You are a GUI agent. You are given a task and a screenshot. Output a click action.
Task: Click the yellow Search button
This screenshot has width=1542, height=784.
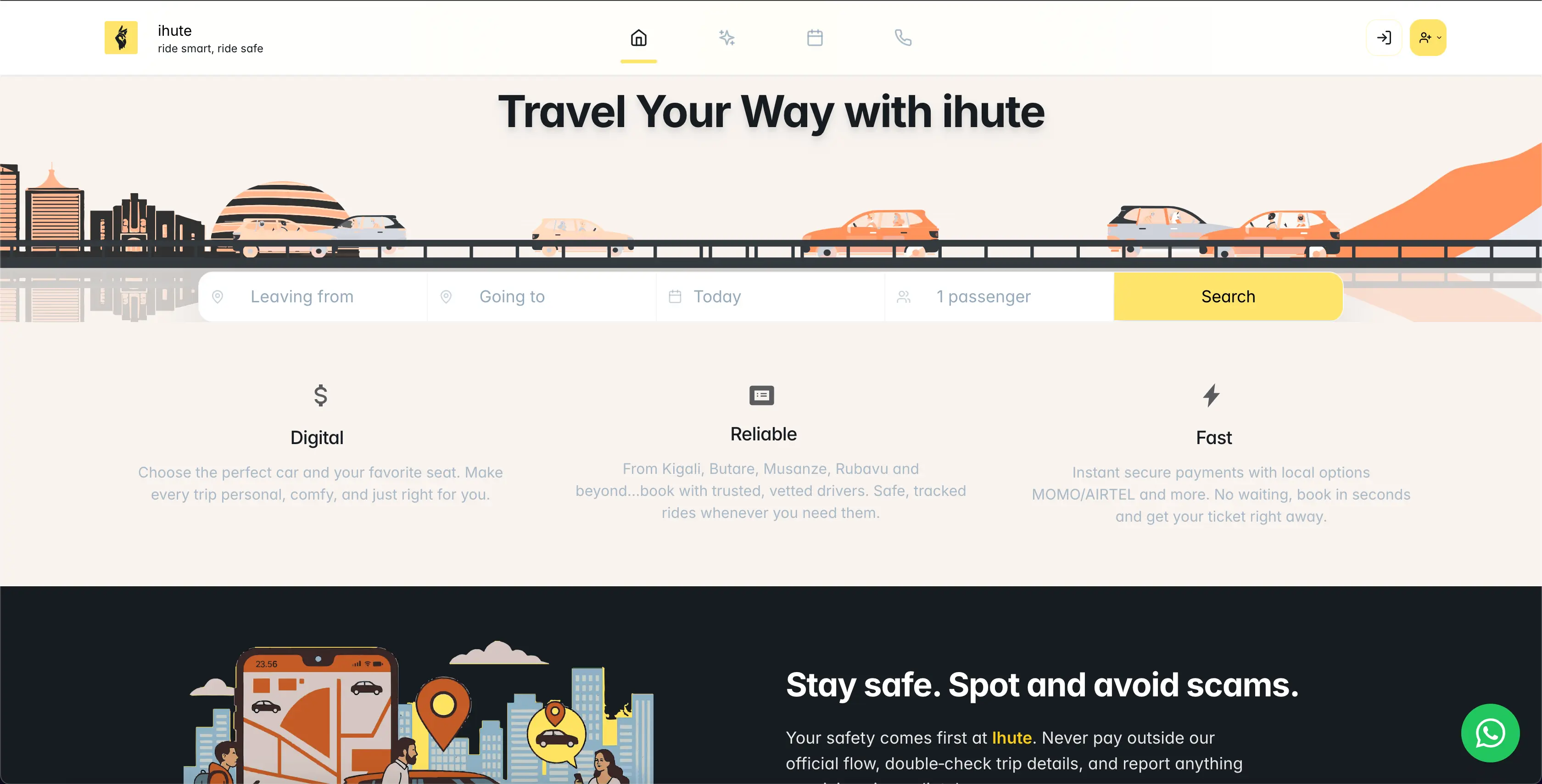[1229, 297]
